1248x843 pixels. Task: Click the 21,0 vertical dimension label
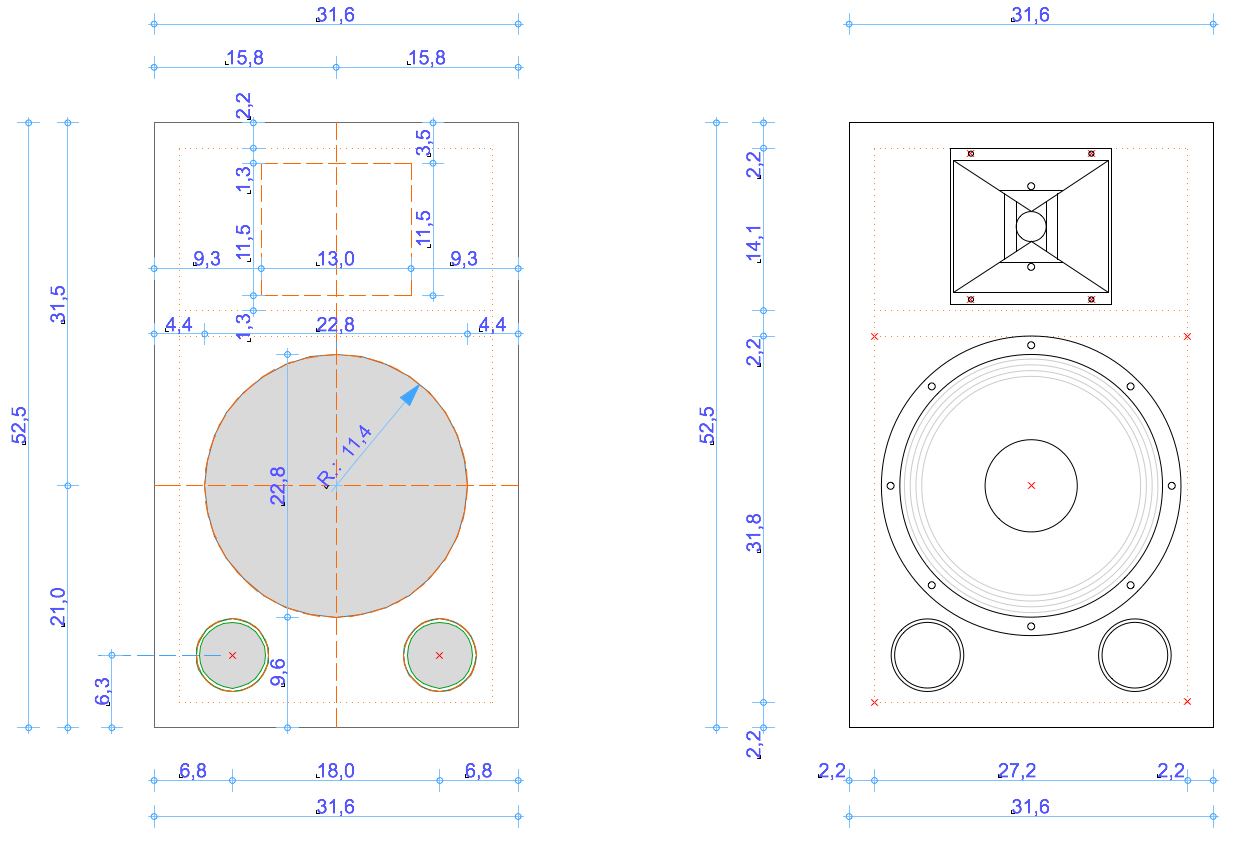tap(58, 606)
